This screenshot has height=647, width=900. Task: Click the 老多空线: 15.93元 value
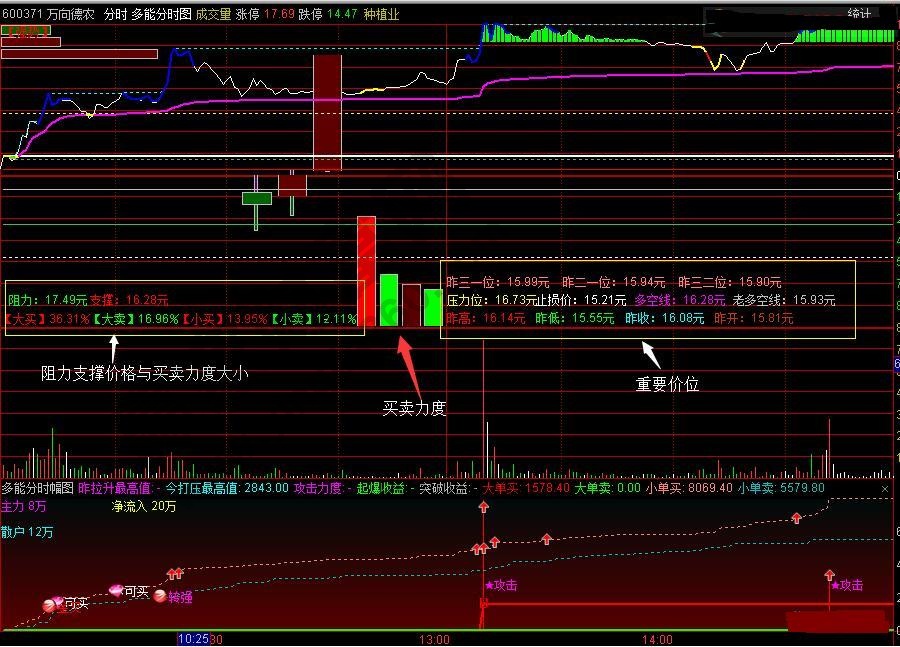(x=783, y=300)
